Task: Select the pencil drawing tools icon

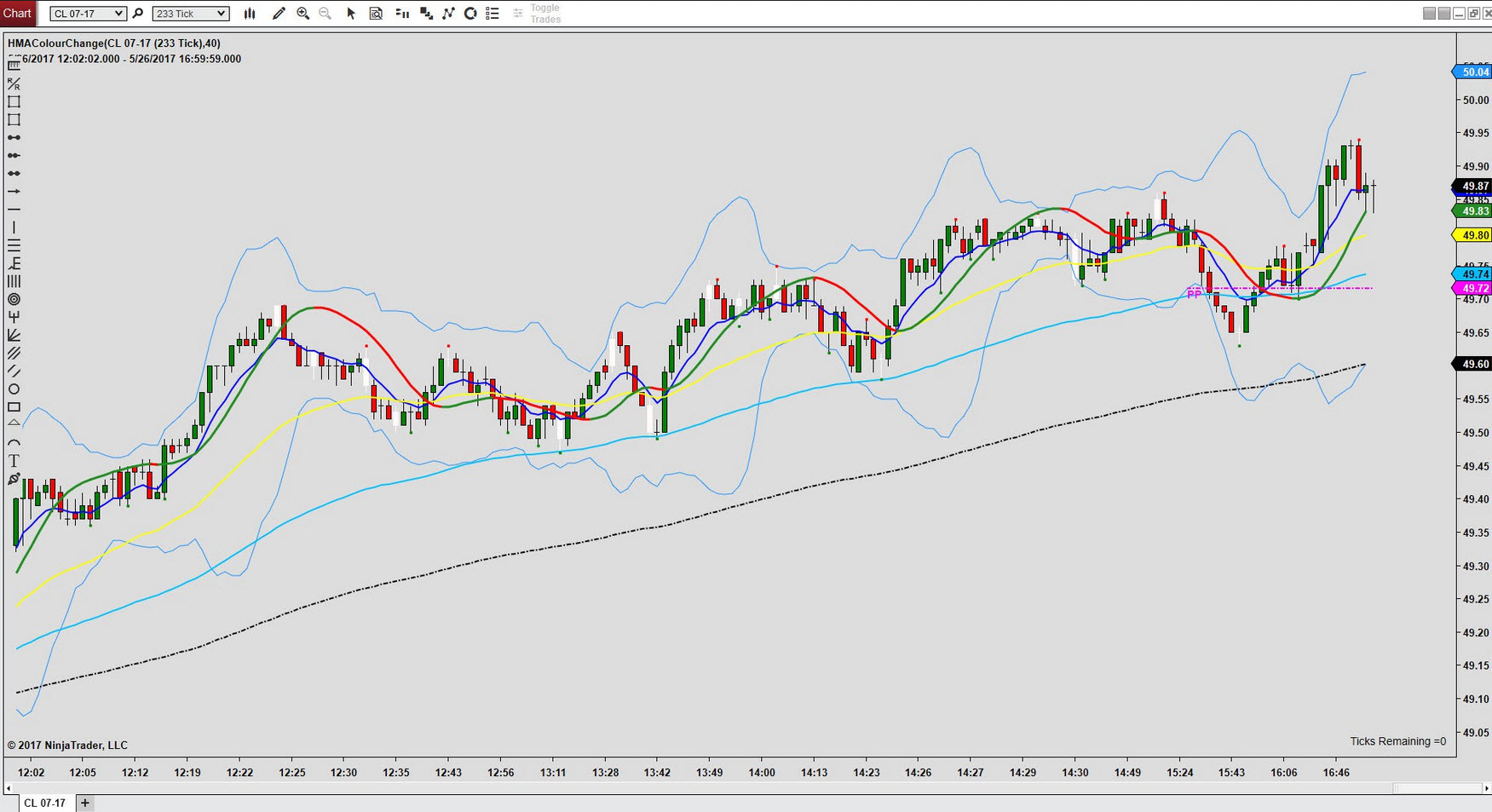Action: (x=279, y=14)
